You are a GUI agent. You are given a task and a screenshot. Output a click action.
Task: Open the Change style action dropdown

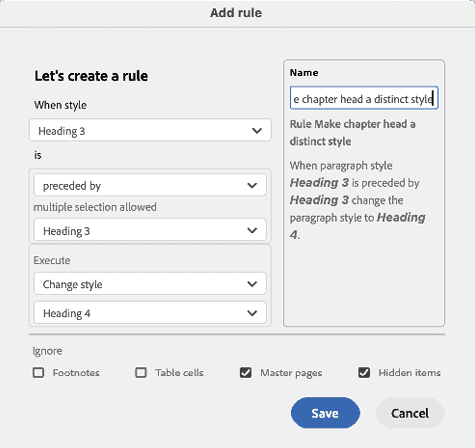pos(150,284)
